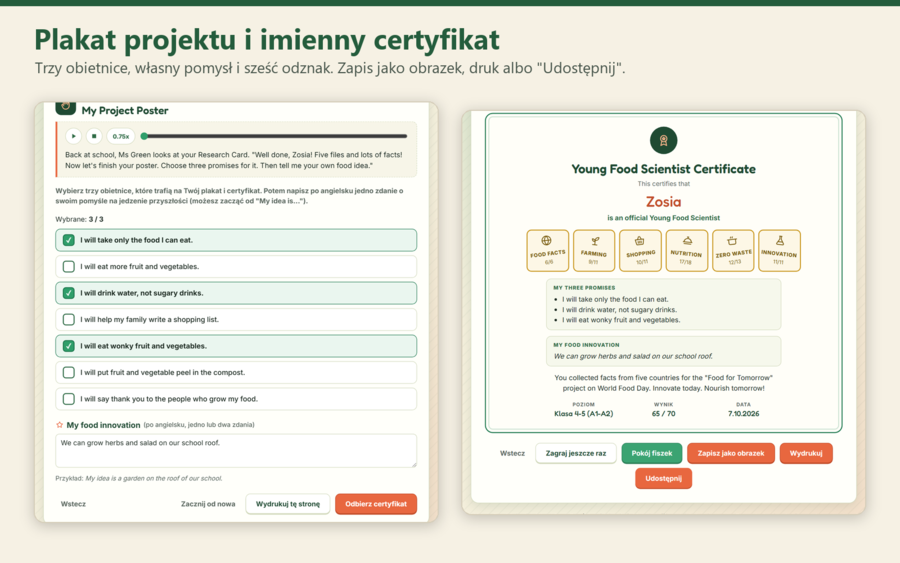Screen dimensions: 900x563
Task: Uncheck "I will eat wonky fruit and vegetables"
Action: click(x=236, y=345)
